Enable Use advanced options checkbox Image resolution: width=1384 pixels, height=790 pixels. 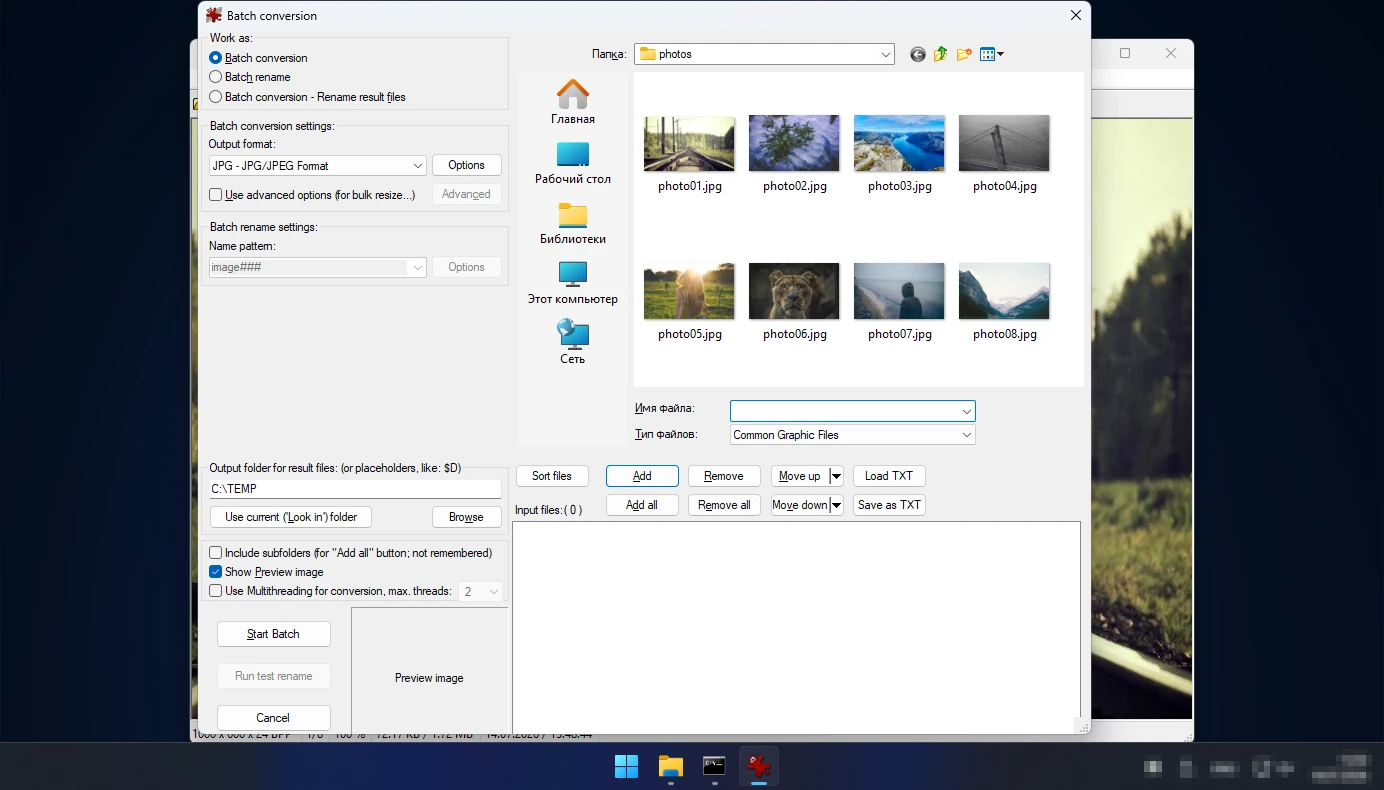[x=215, y=195]
